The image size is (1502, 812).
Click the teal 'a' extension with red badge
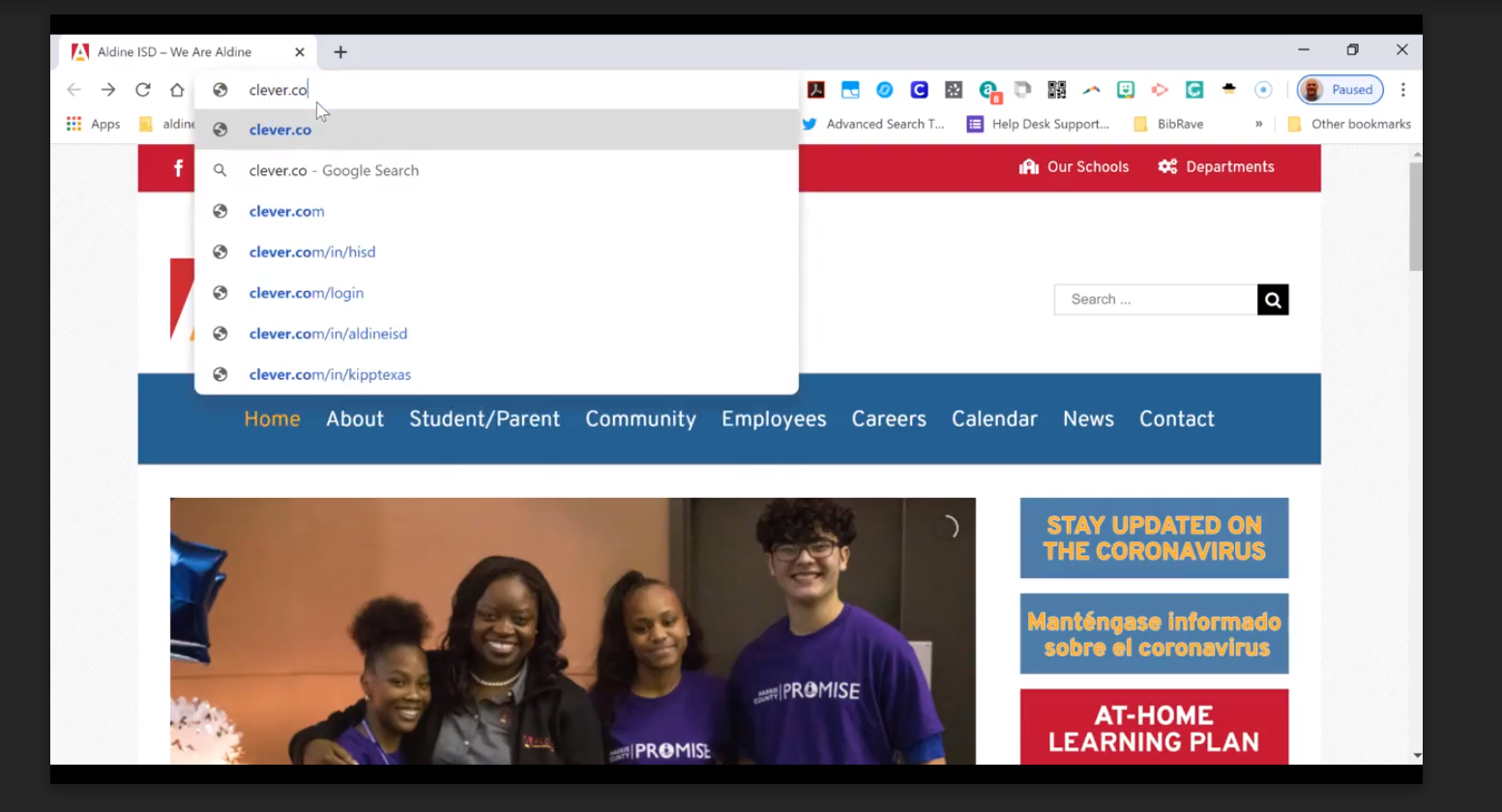pyautogui.click(x=988, y=91)
